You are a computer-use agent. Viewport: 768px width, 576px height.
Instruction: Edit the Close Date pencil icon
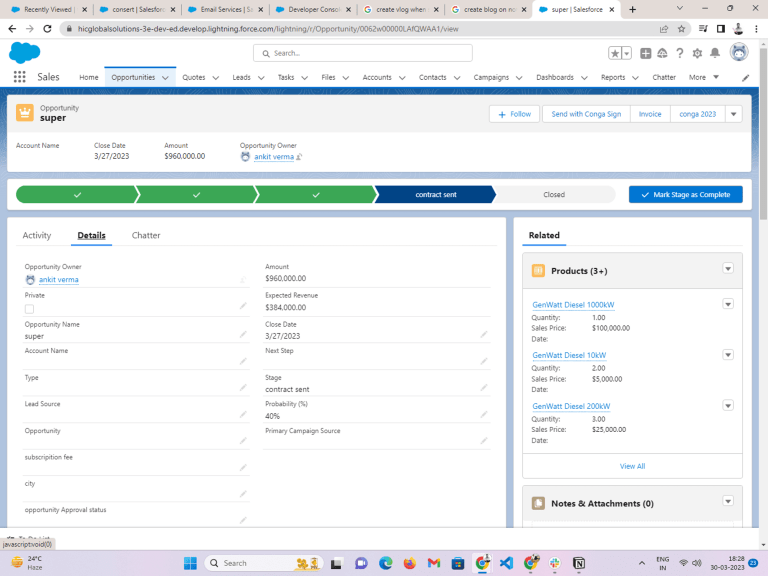click(x=484, y=335)
